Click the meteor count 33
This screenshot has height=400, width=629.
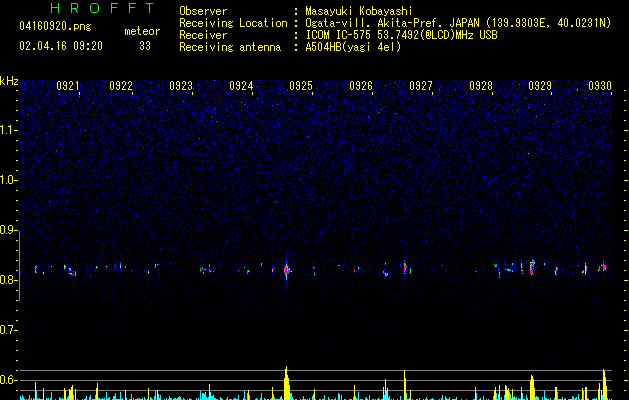[x=145, y=46]
